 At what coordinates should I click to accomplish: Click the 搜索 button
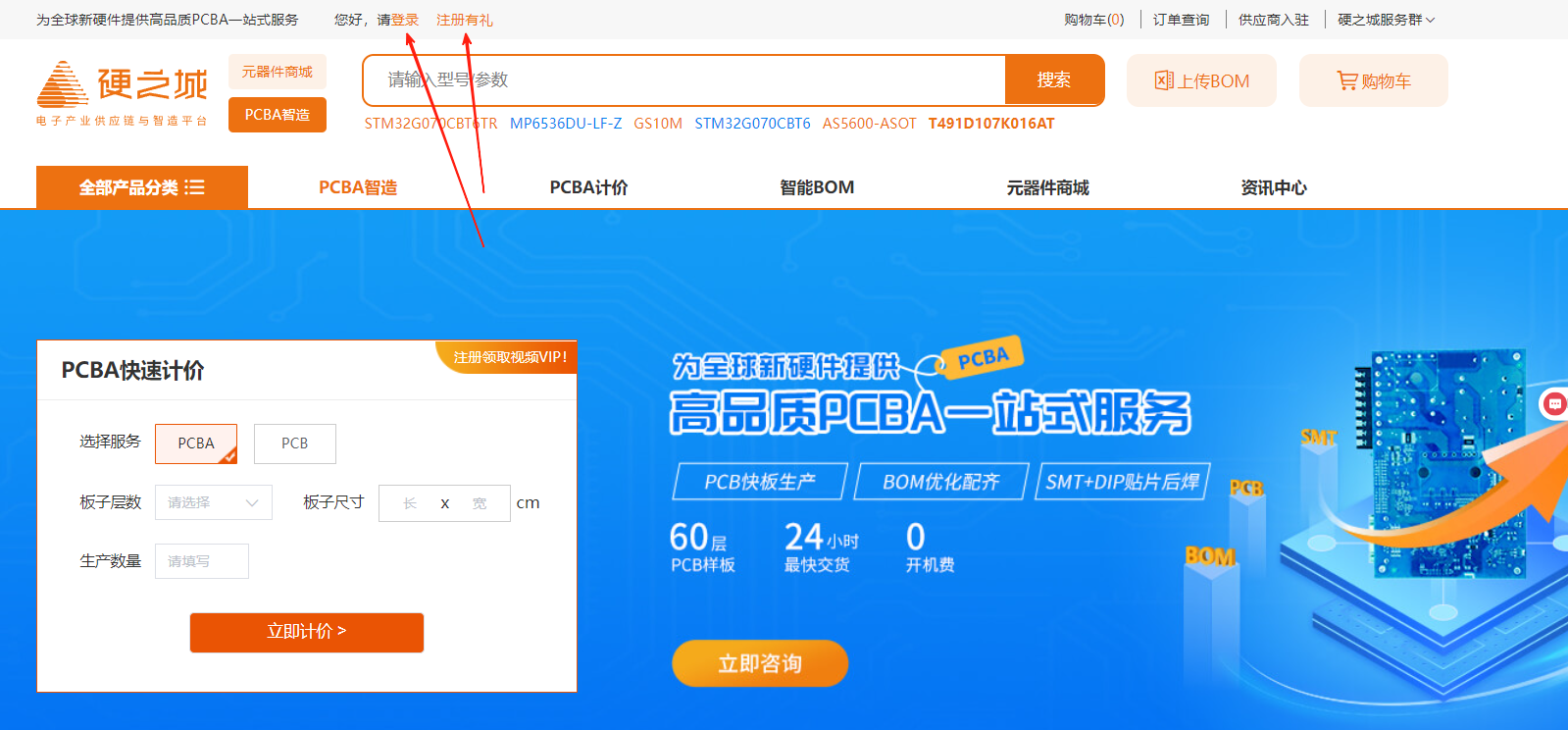[1054, 79]
